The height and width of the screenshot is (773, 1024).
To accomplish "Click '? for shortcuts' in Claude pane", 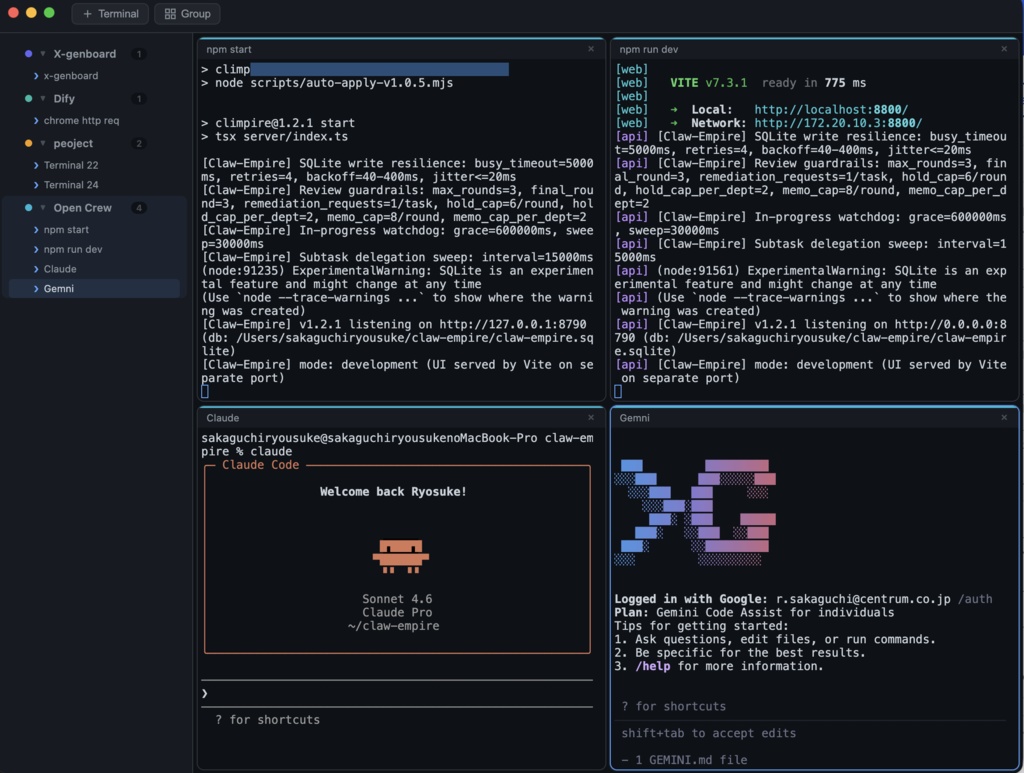I will pos(268,719).
